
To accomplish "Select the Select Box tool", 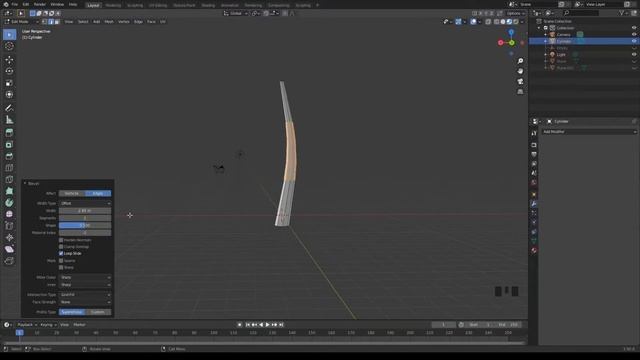I will point(9,35).
